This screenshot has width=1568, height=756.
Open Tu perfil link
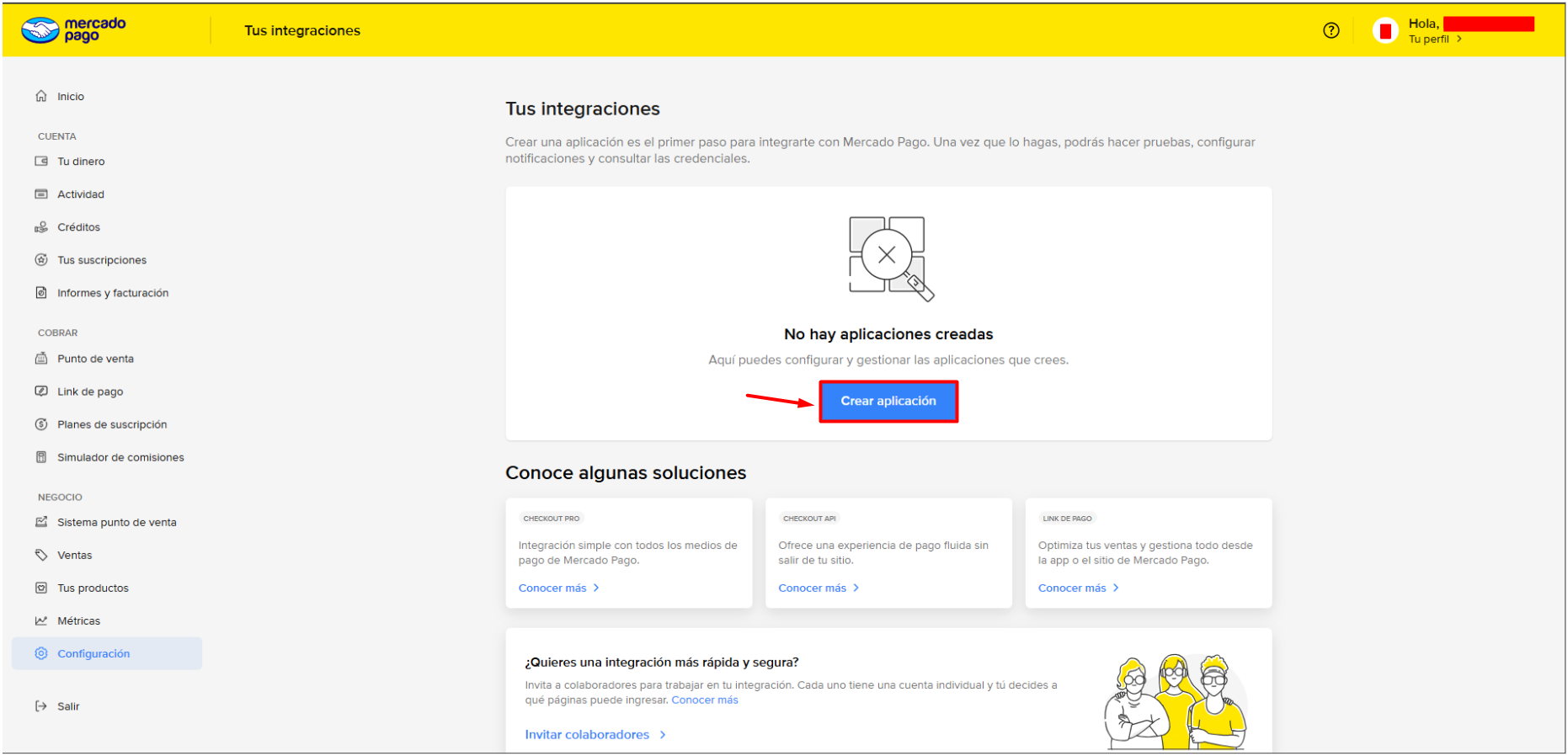1429,39
